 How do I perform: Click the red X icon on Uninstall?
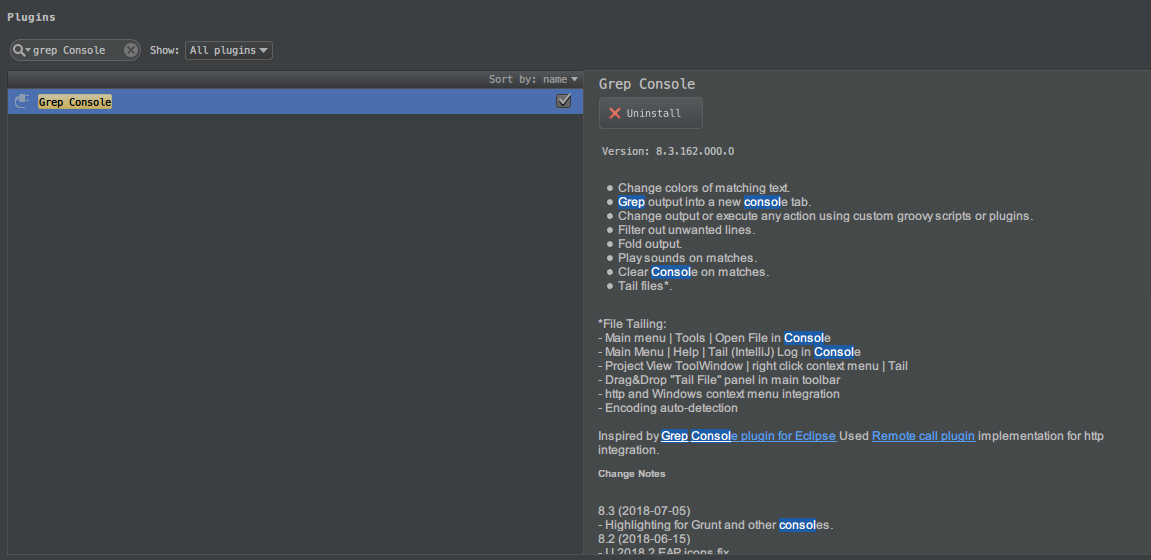tap(615, 114)
